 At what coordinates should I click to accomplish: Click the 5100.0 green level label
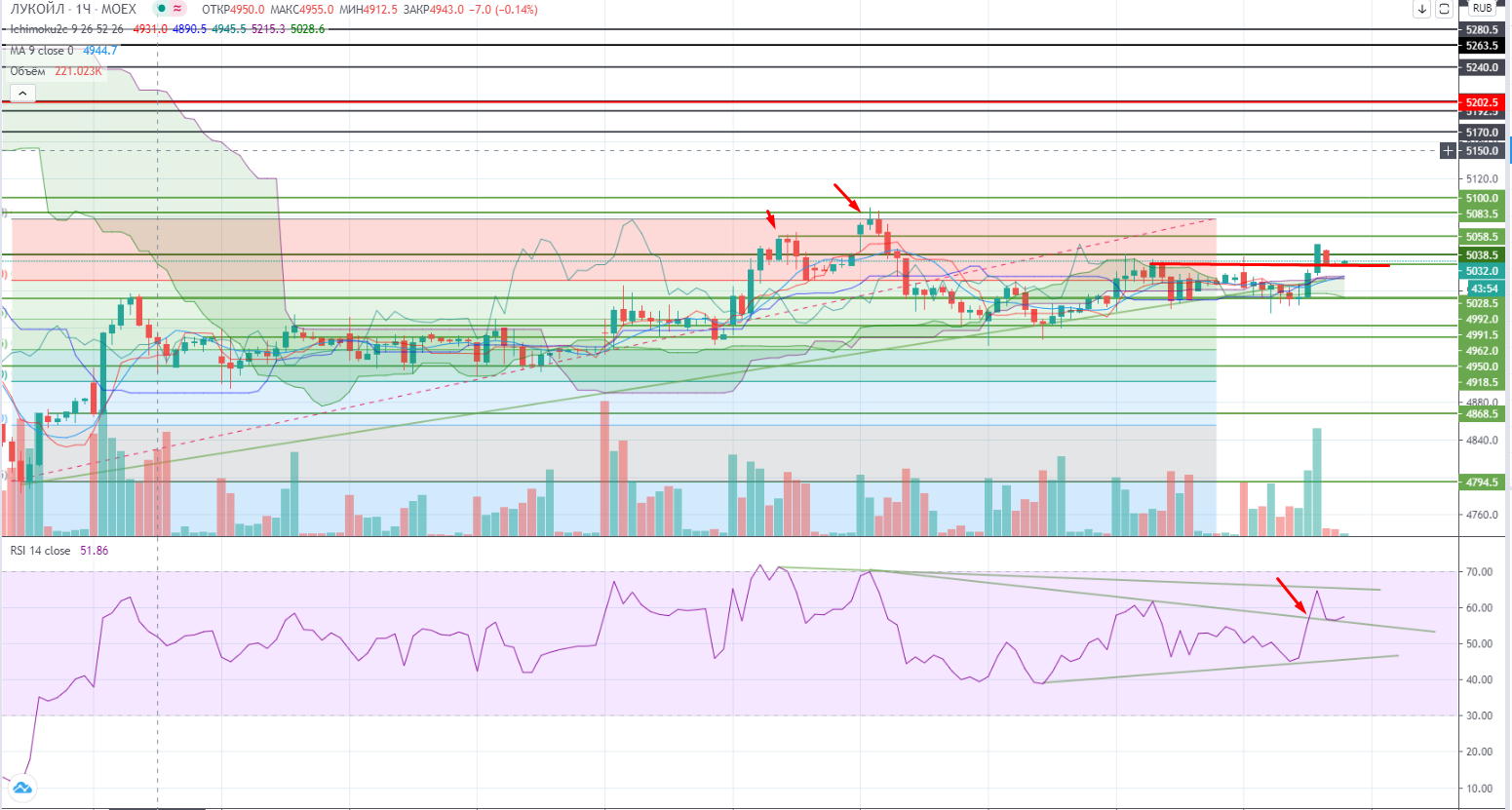(x=1481, y=198)
